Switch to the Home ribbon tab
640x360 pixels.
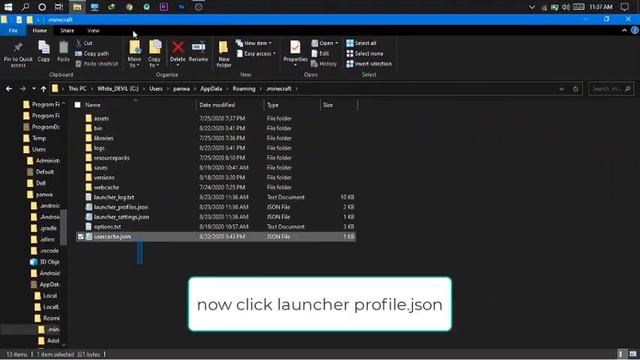40,31
